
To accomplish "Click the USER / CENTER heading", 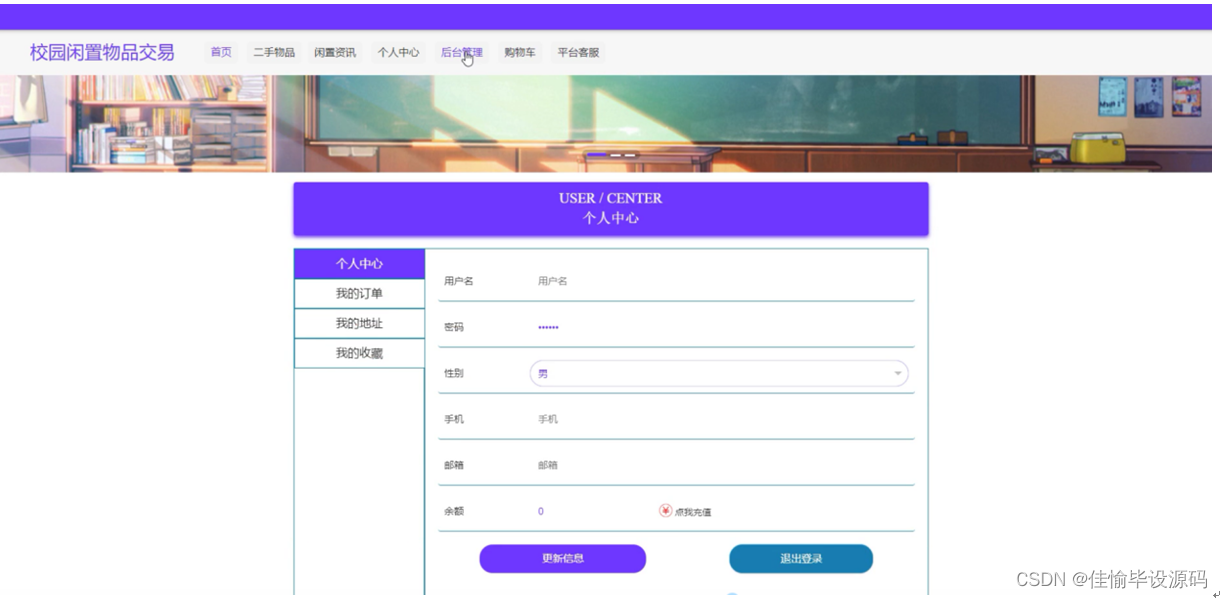I will 610,198.
